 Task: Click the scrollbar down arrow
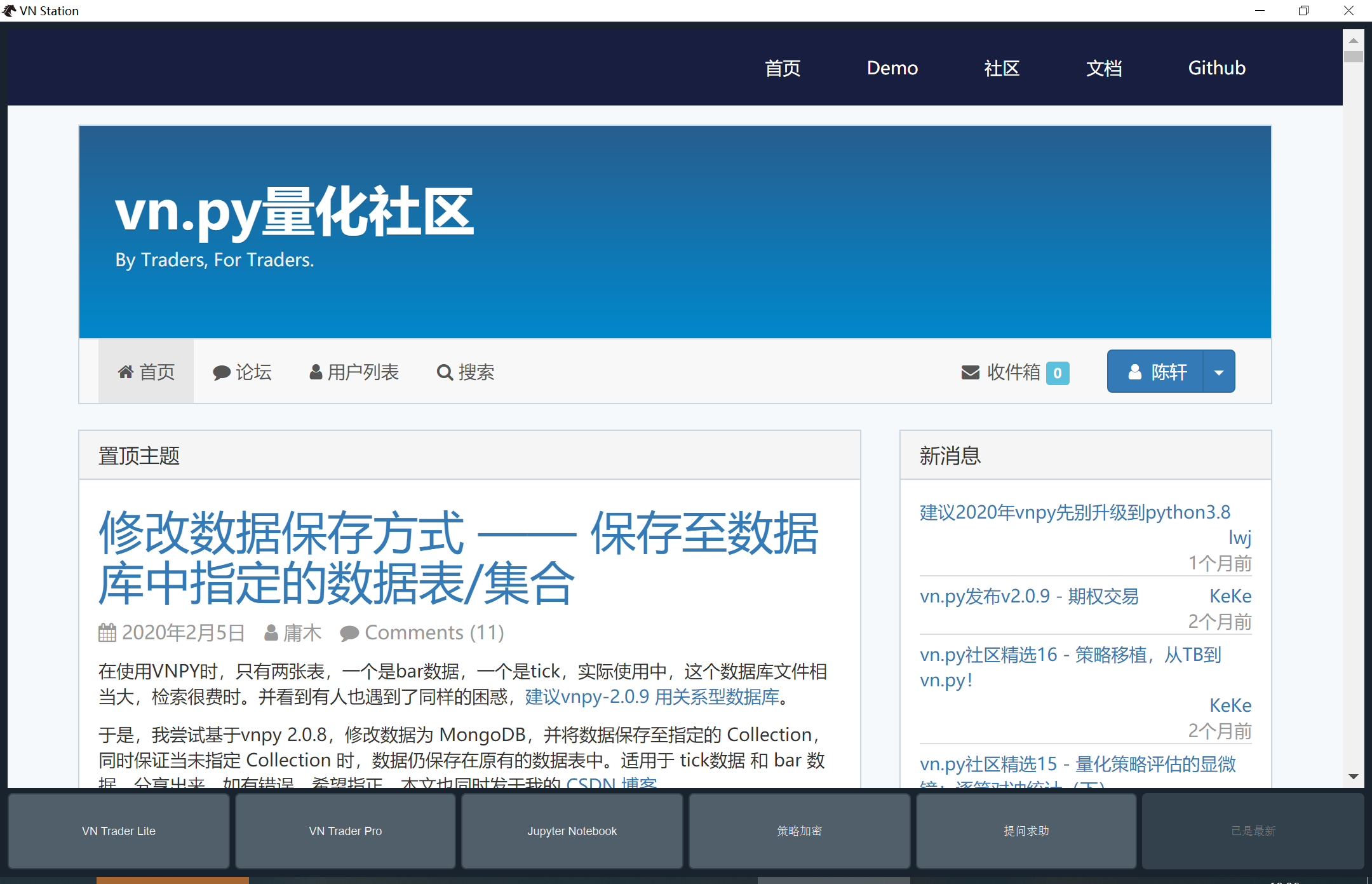pyautogui.click(x=1354, y=777)
